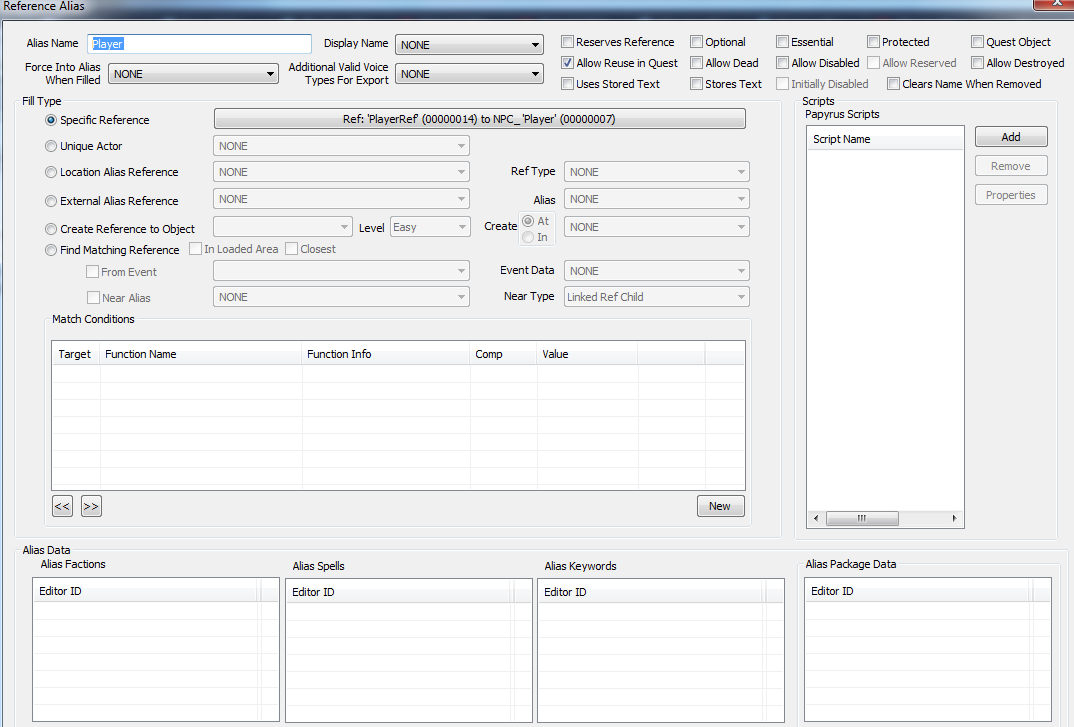Select Create Reference to Object option

tap(51, 229)
